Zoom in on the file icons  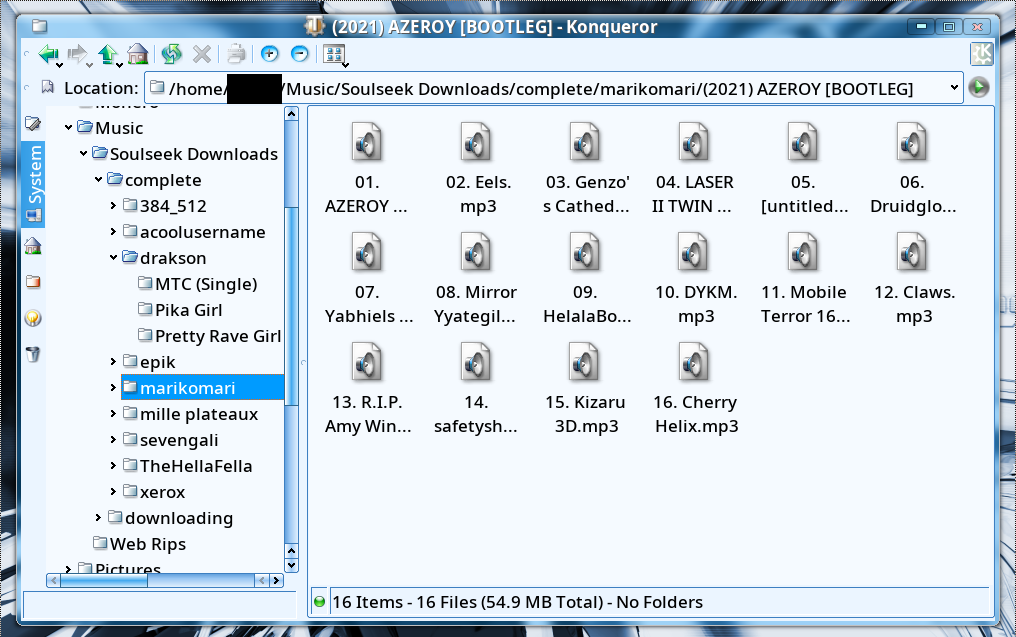pos(270,54)
